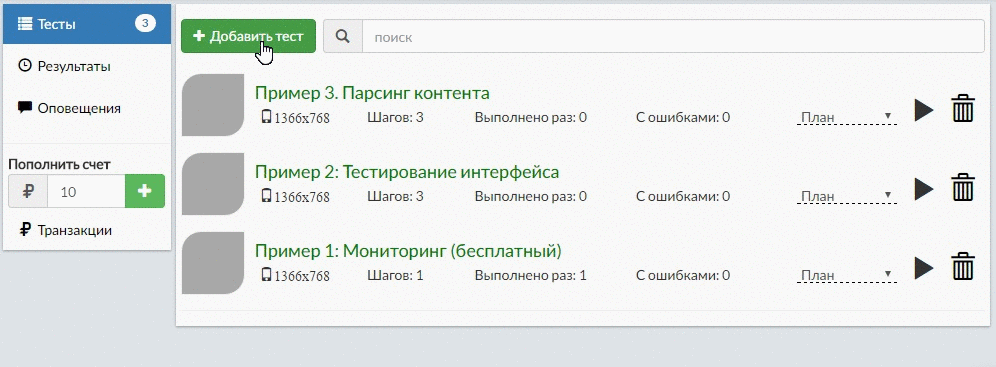Screen dimensions: 996x367
Task: Click Выполнено раз: 1 text
Action: 530,276
